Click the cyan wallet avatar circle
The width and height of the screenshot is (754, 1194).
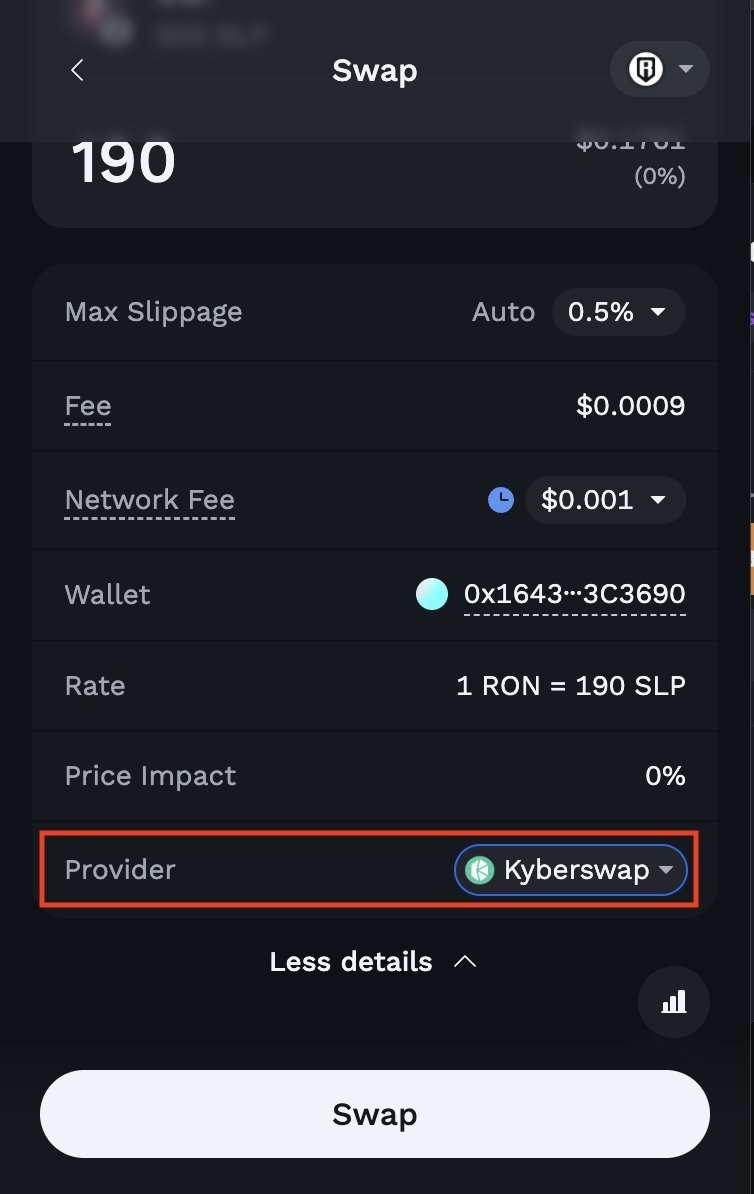(432, 594)
